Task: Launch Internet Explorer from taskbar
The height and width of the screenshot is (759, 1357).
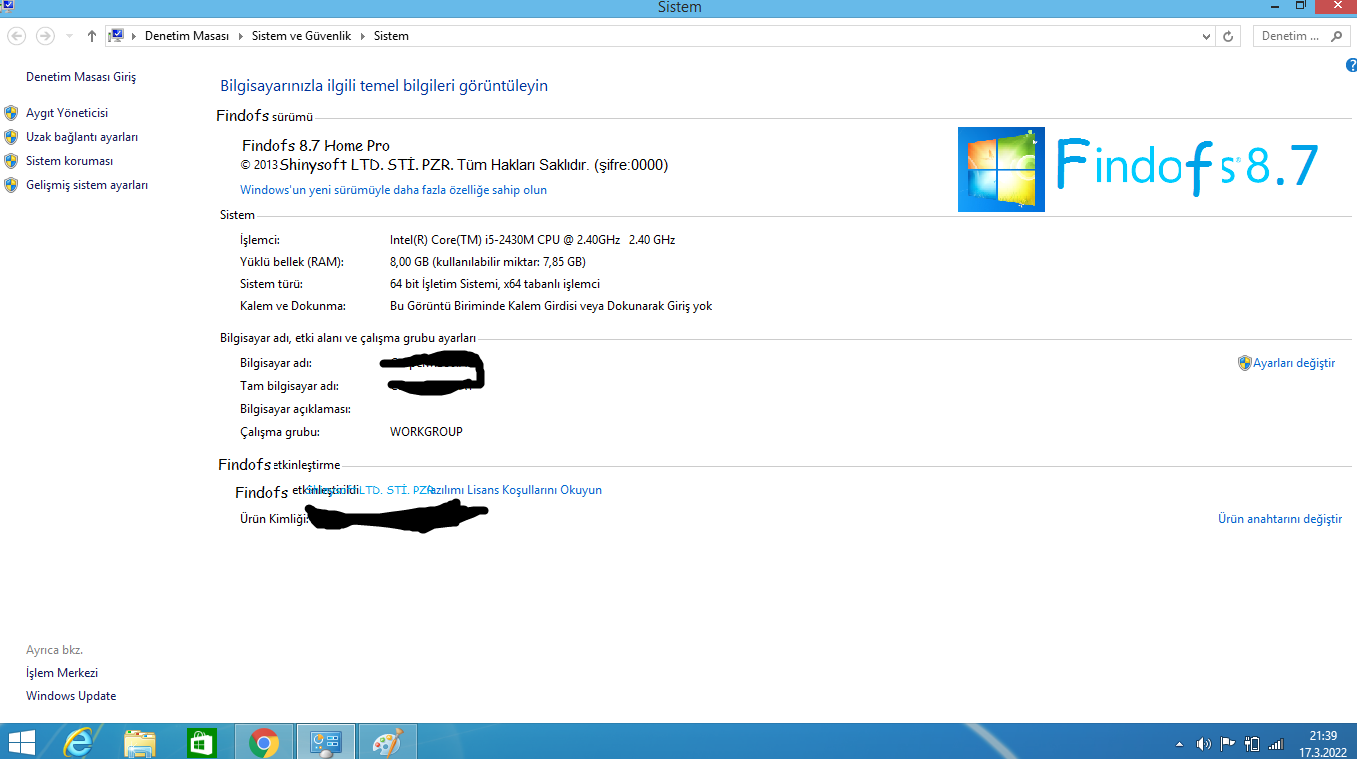Action: 78,742
